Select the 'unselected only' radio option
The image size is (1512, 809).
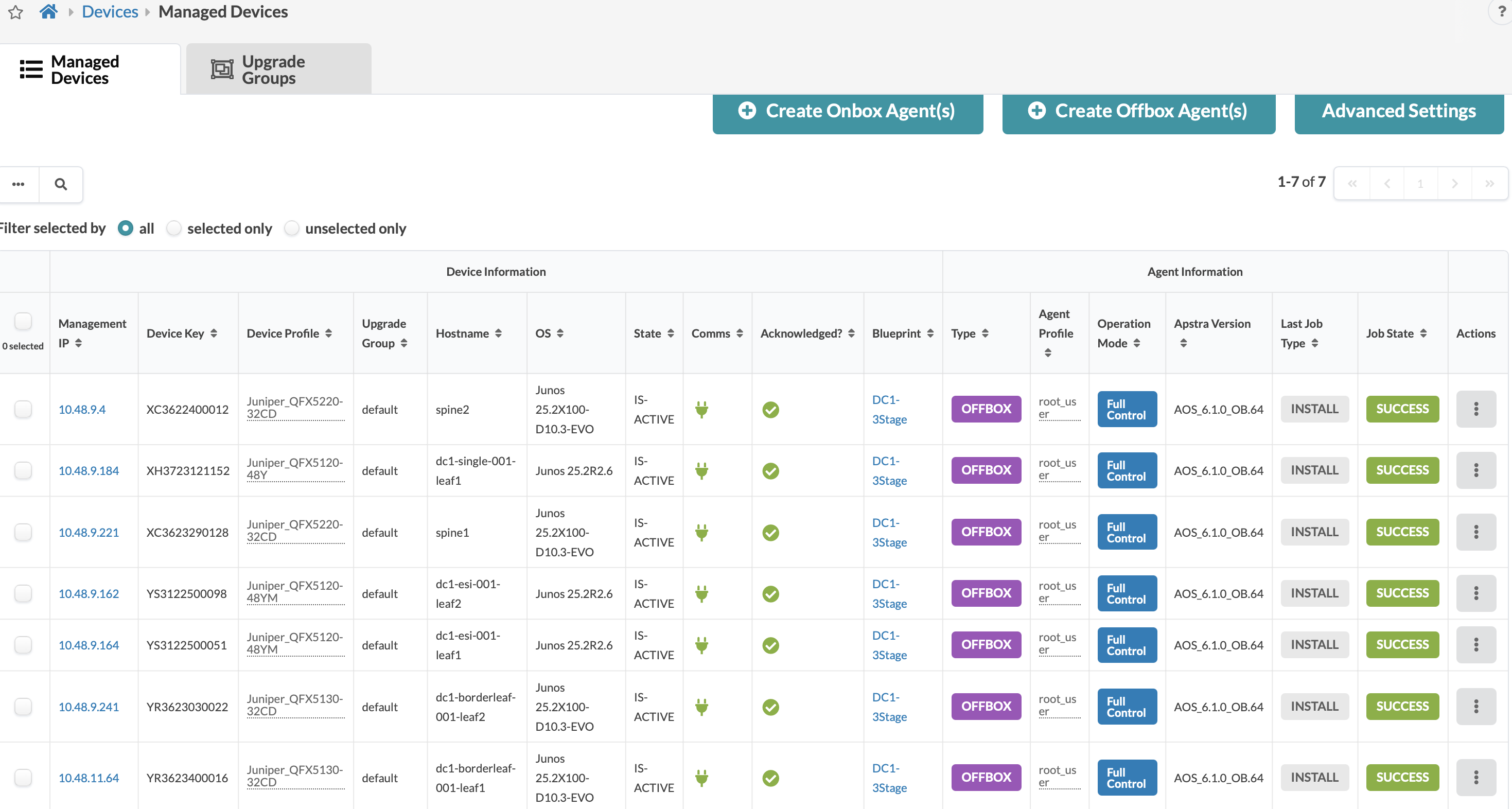click(x=292, y=228)
